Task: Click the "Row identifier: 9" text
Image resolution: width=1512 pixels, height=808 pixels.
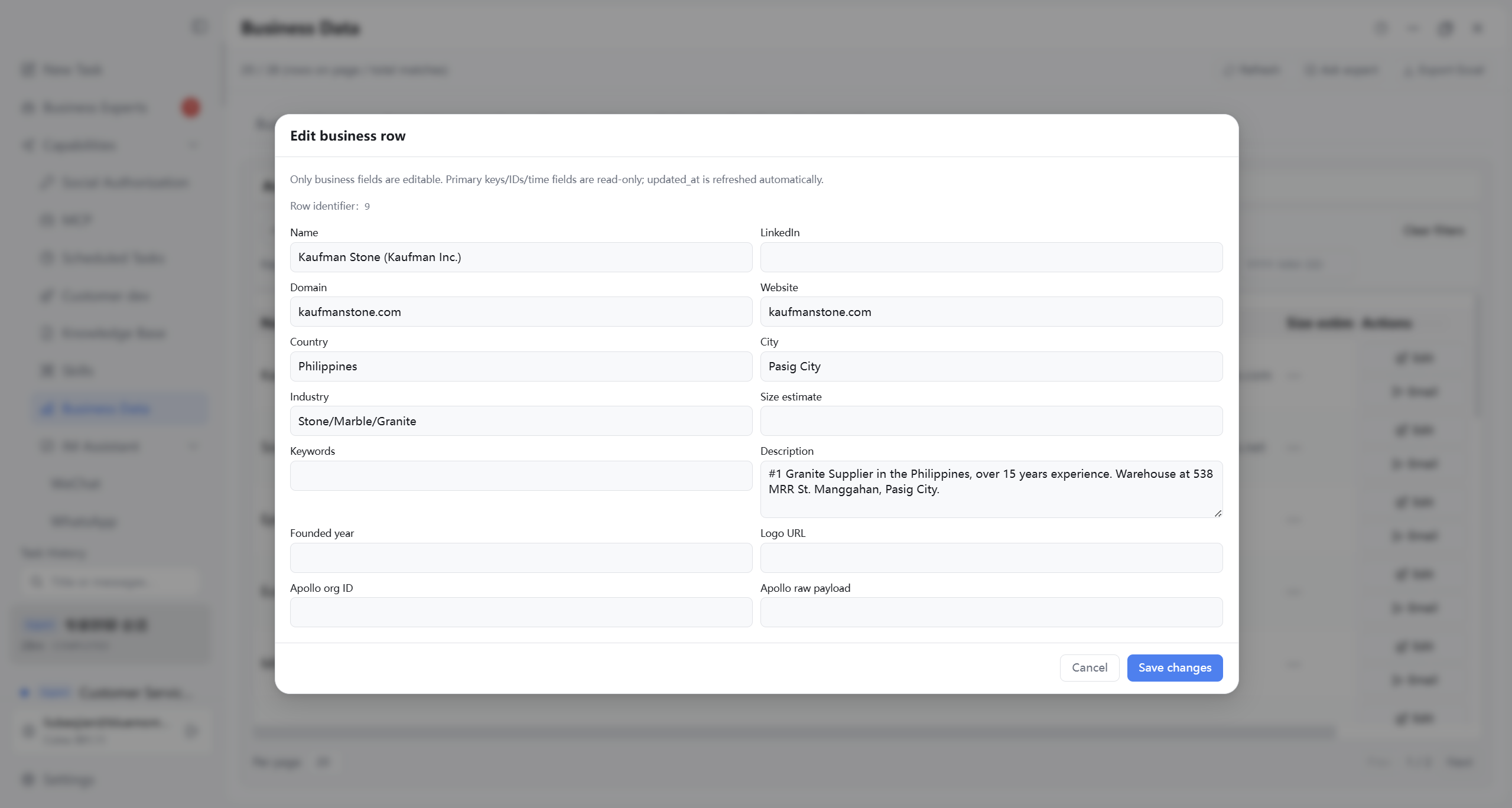Action: coord(330,206)
